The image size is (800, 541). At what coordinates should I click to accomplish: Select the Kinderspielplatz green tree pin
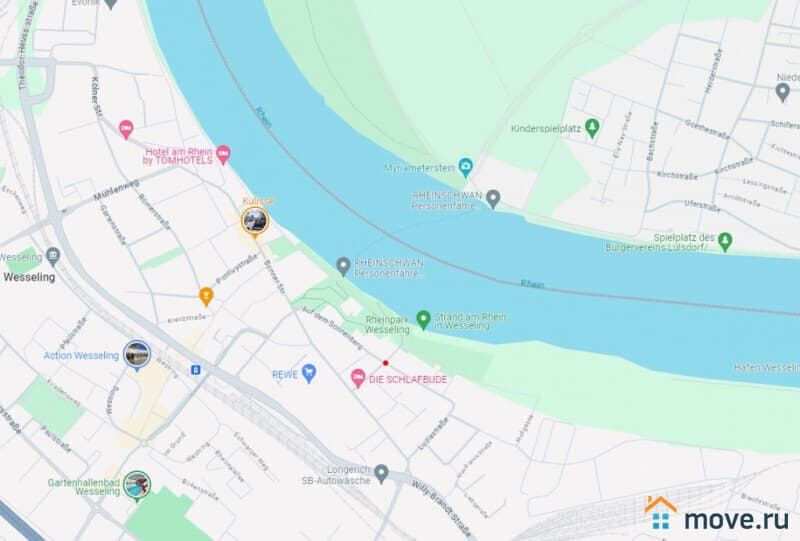pyautogui.click(x=592, y=128)
